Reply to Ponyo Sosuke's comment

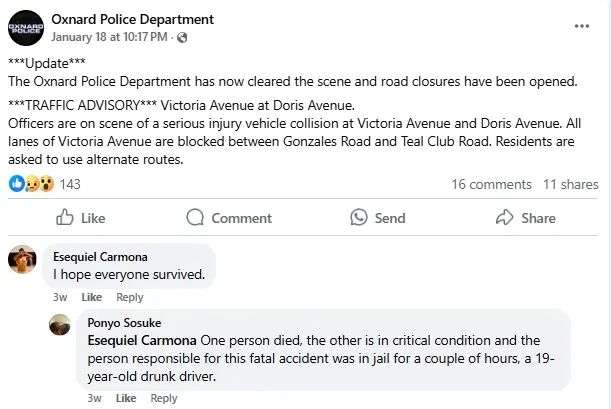(164, 398)
